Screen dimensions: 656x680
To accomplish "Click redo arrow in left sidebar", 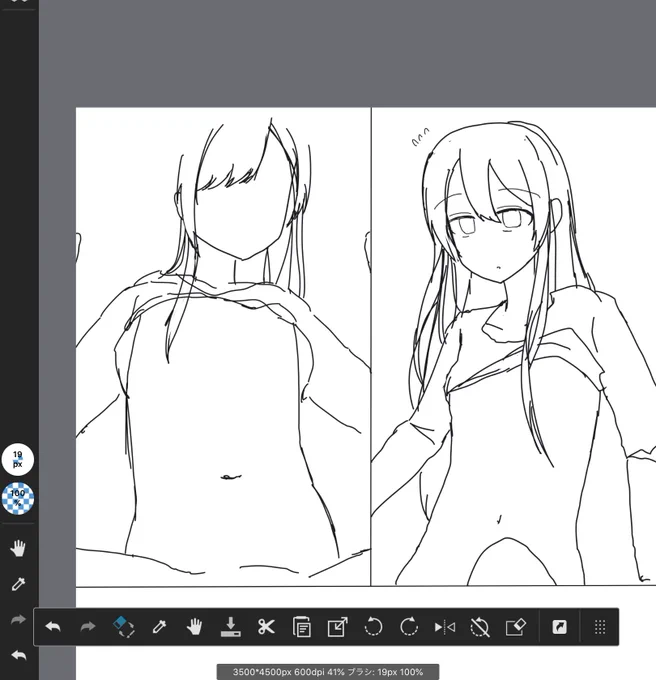I will pos(18,619).
